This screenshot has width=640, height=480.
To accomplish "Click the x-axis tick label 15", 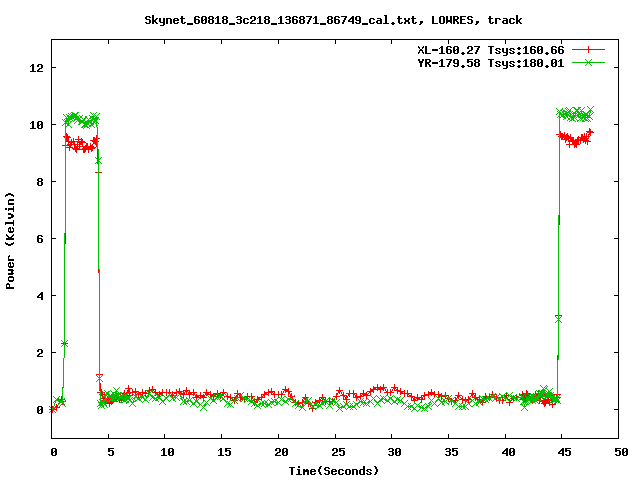I will click(x=224, y=452).
